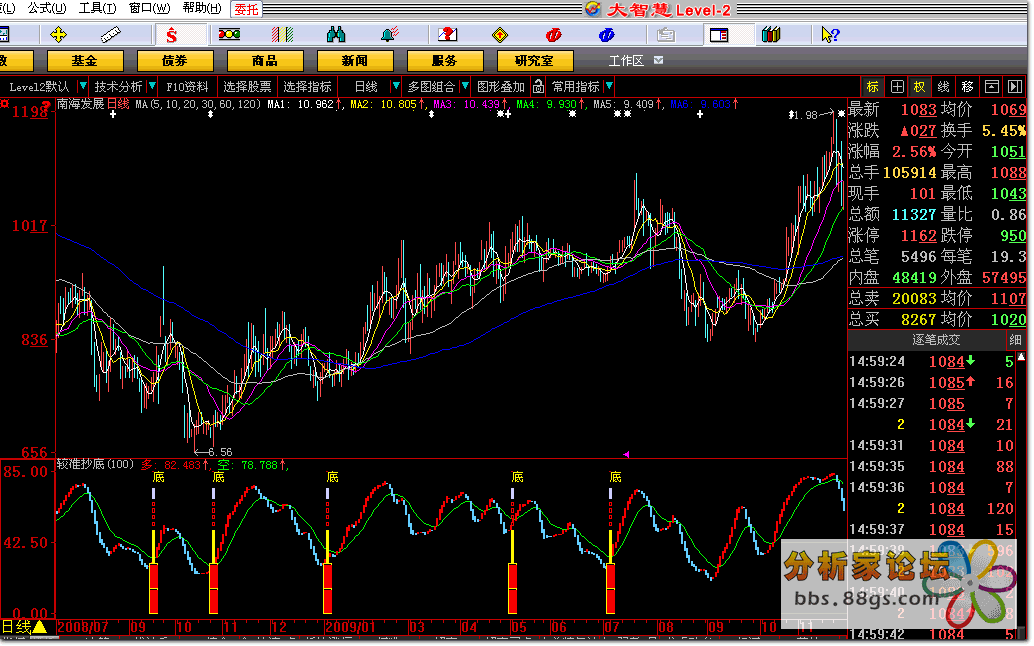Click the 逐笔成交 panel header
The width and height of the screenshot is (1034, 646).
click(x=936, y=340)
